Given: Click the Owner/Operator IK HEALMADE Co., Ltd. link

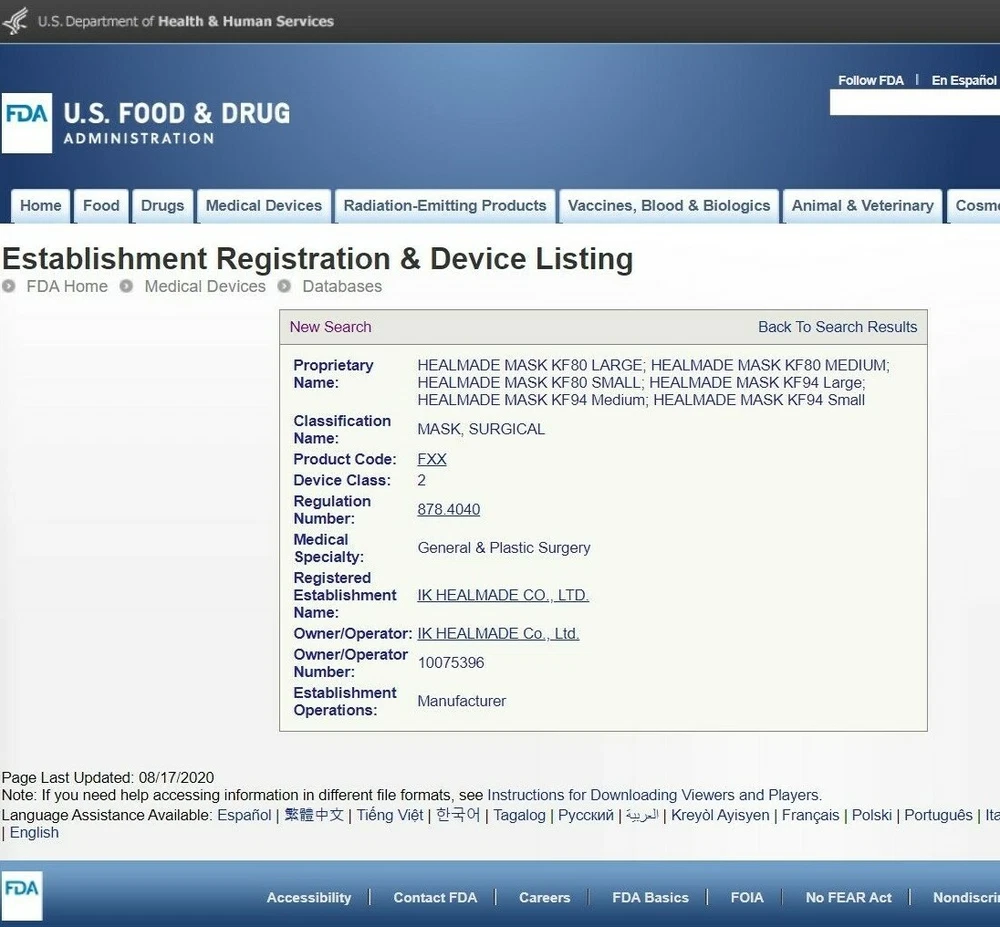Looking at the screenshot, I should (498, 633).
